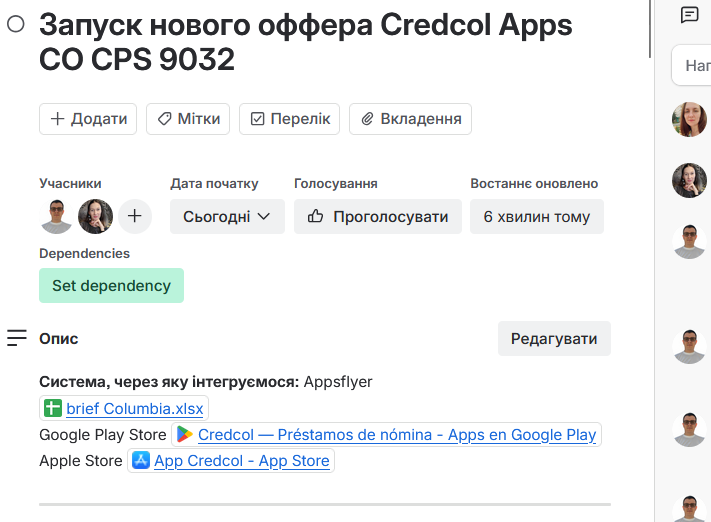Click the man's avatar under Учасники
This screenshot has width=711, height=522.
pyautogui.click(x=57, y=216)
